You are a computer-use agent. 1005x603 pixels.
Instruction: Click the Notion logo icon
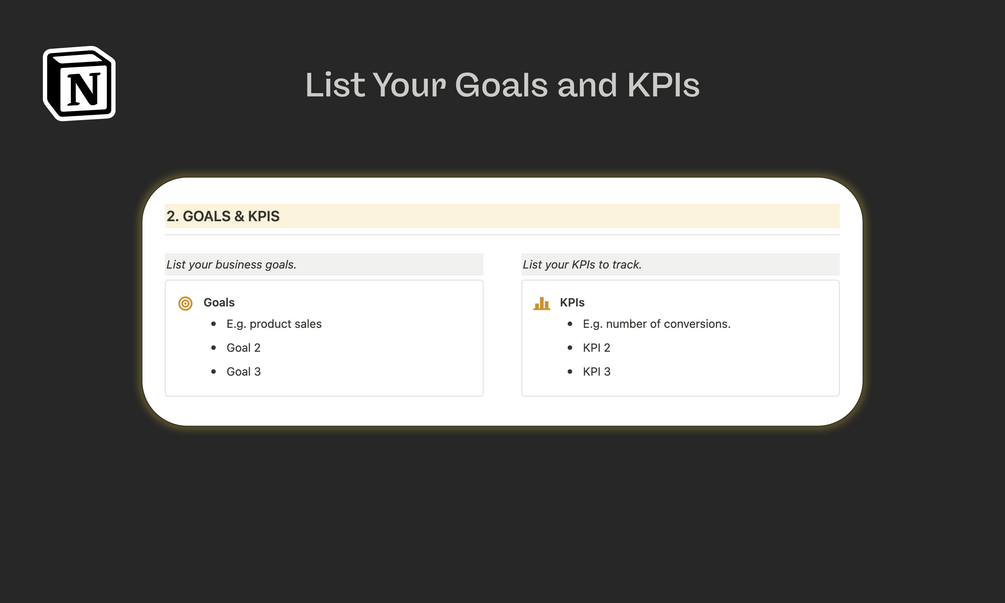pos(79,83)
